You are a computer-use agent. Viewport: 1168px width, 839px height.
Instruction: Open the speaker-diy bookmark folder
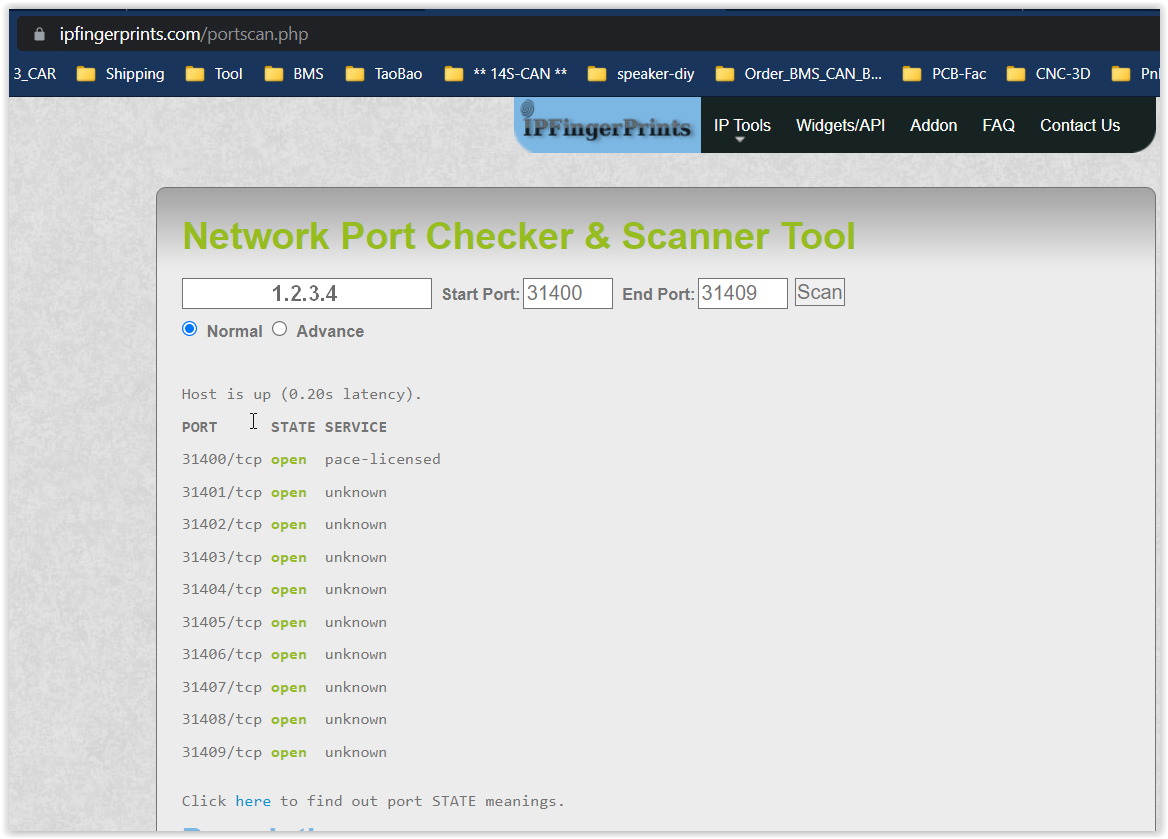point(641,74)
